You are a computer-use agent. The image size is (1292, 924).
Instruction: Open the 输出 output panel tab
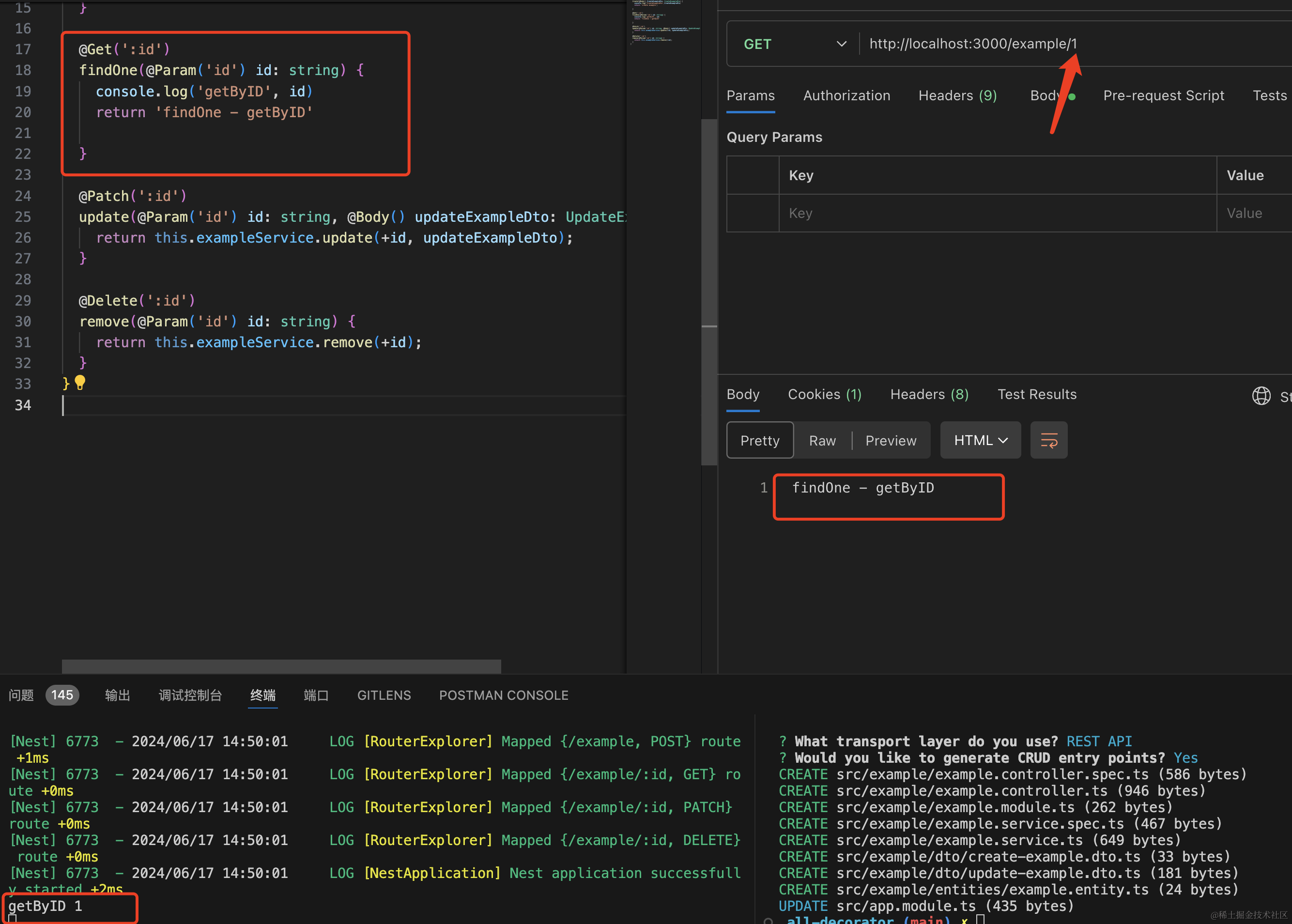click(117, 695)
